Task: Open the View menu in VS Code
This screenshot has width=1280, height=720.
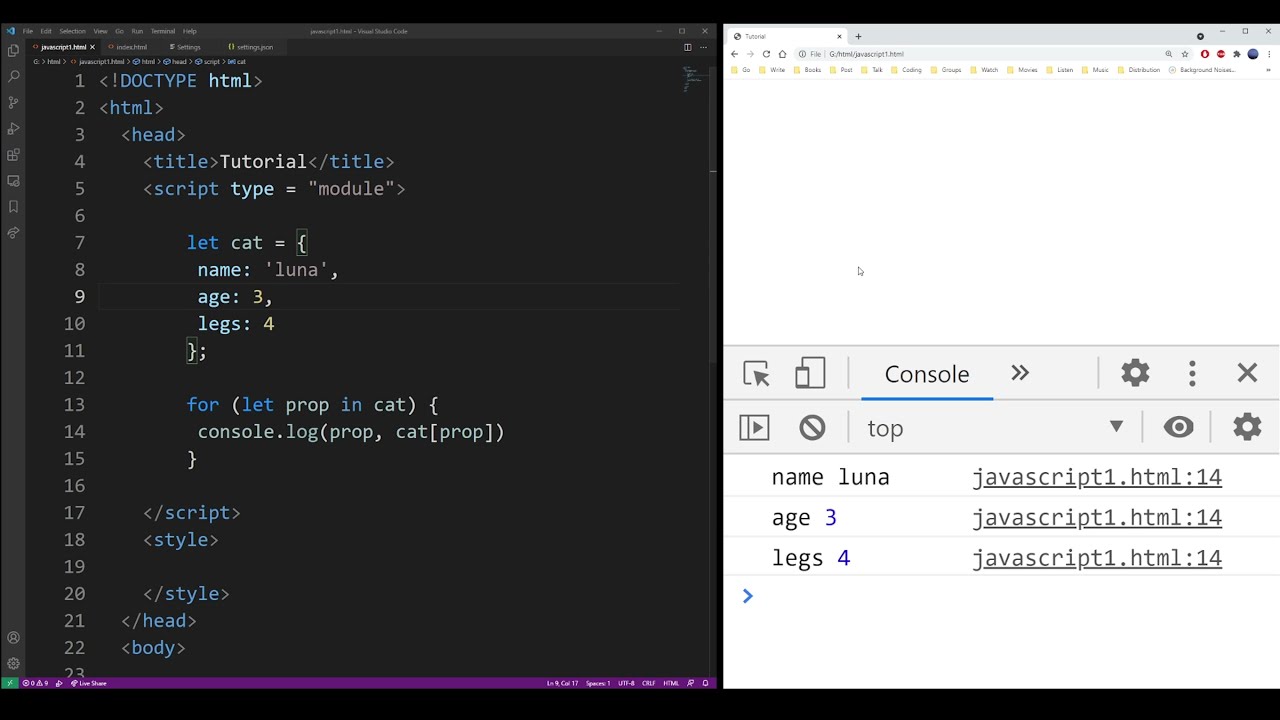Action: pos(100,31)
